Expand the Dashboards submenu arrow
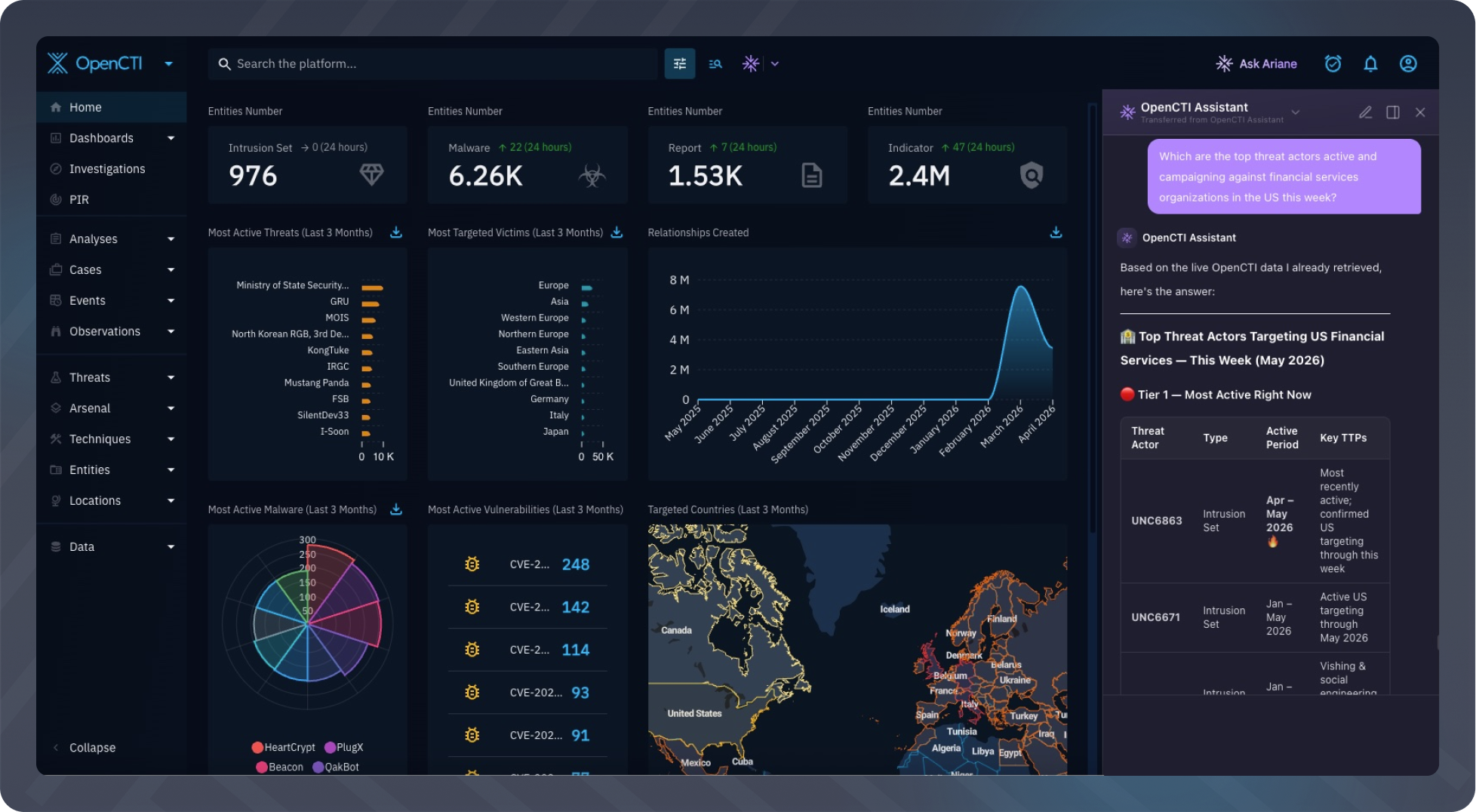Viewport: 1476px width, 812px height. [171, 138]
